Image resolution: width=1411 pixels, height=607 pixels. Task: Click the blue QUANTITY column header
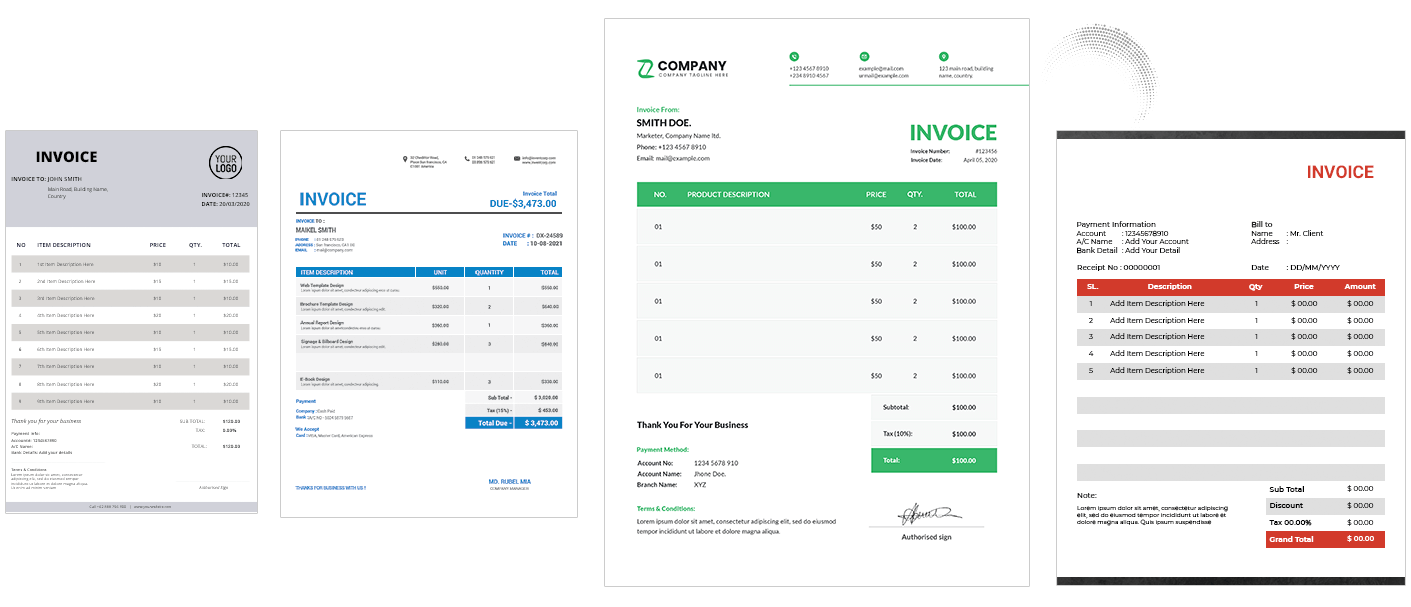(489, 272)
